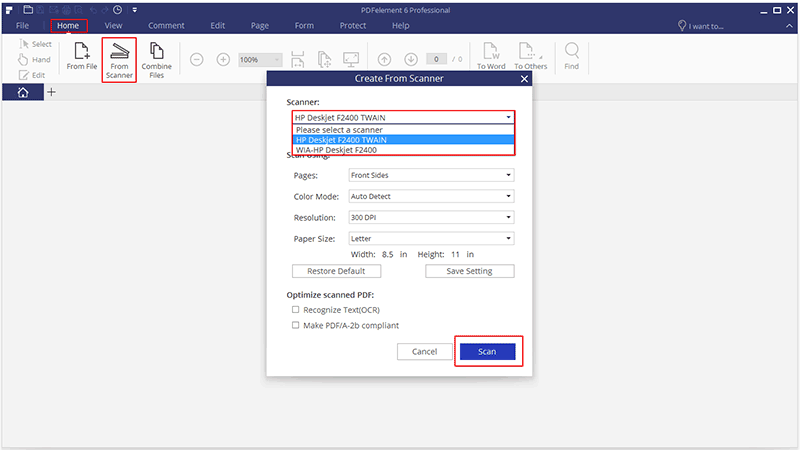The image size is (800, 450).
Task: Click the Fit Width icon
Action: pyautogui.click(x=297, y=60)
